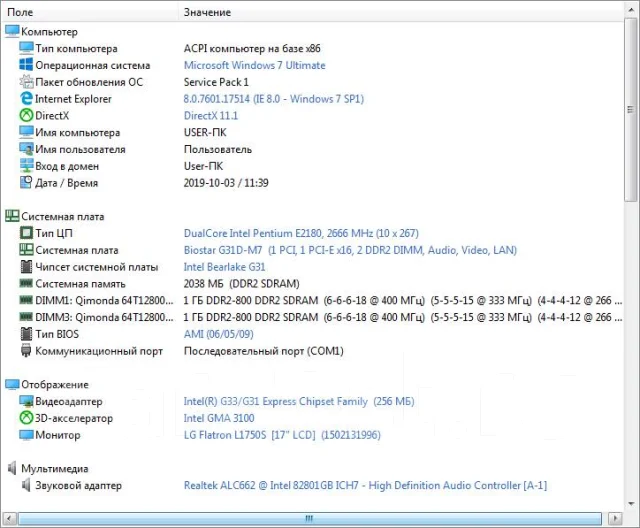Open the LG Flatron L1750S monitor link
Screen dimensions: 640x528
click(x=282, y=435)
